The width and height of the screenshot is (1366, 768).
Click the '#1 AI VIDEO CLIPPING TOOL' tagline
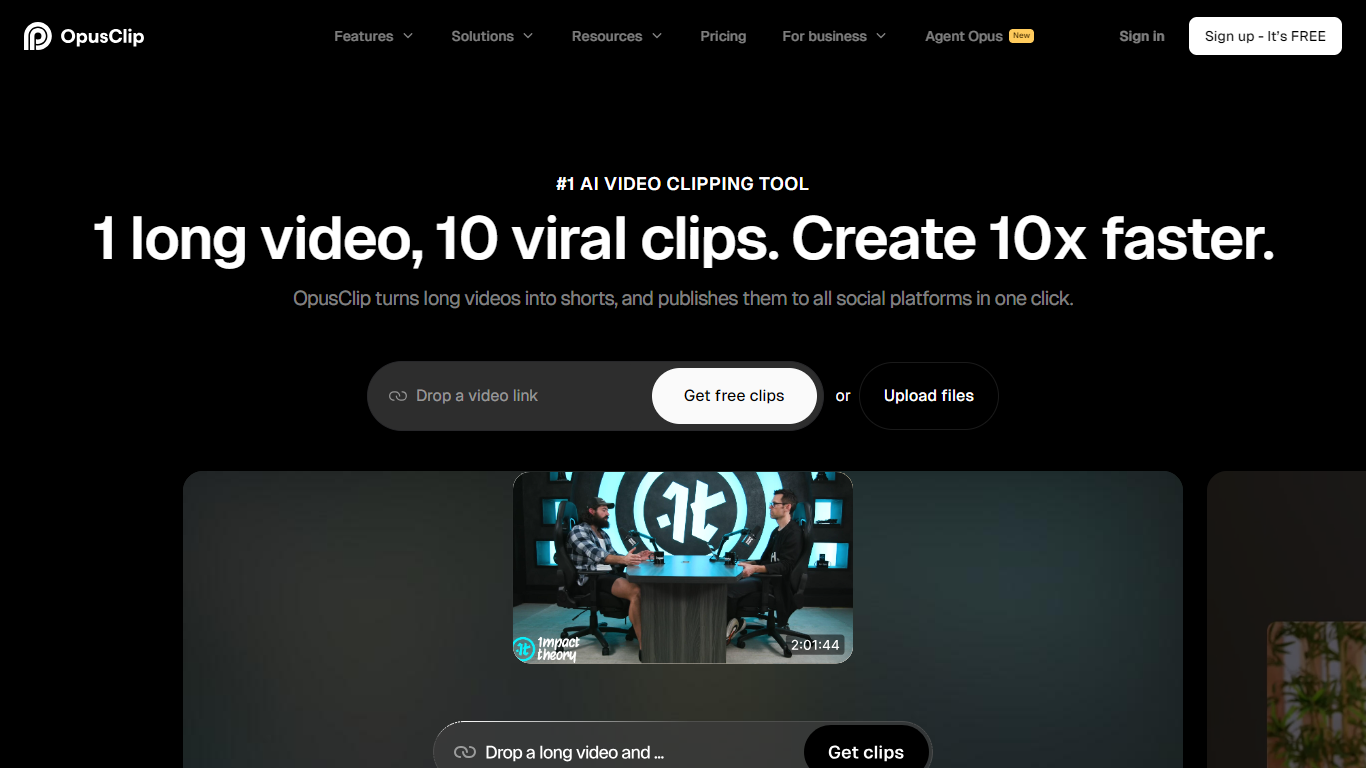pyautogui.click(x=683, y=184)
